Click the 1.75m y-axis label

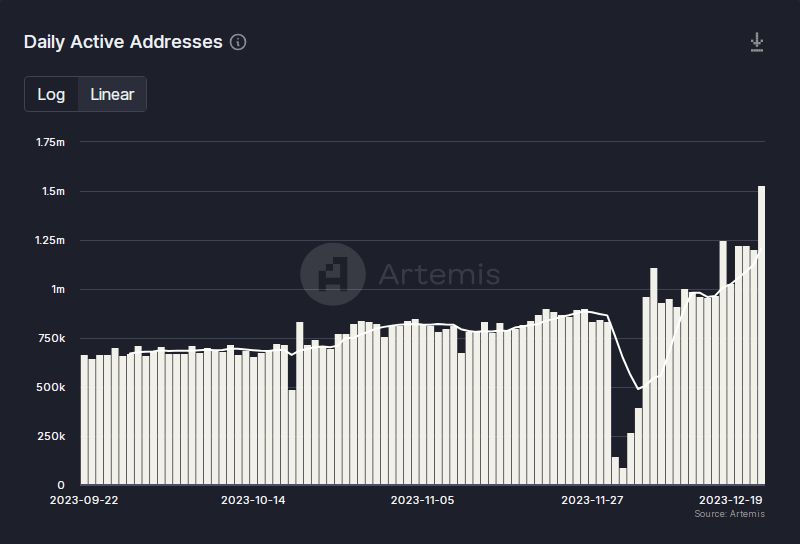50,142
